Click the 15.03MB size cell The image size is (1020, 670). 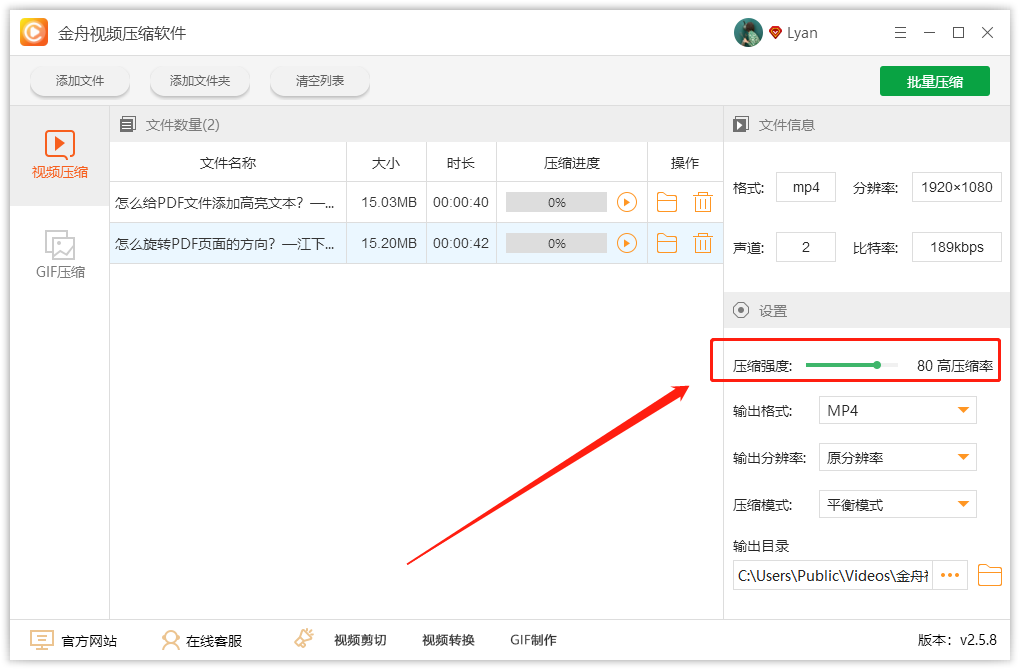tap(389, 202)
